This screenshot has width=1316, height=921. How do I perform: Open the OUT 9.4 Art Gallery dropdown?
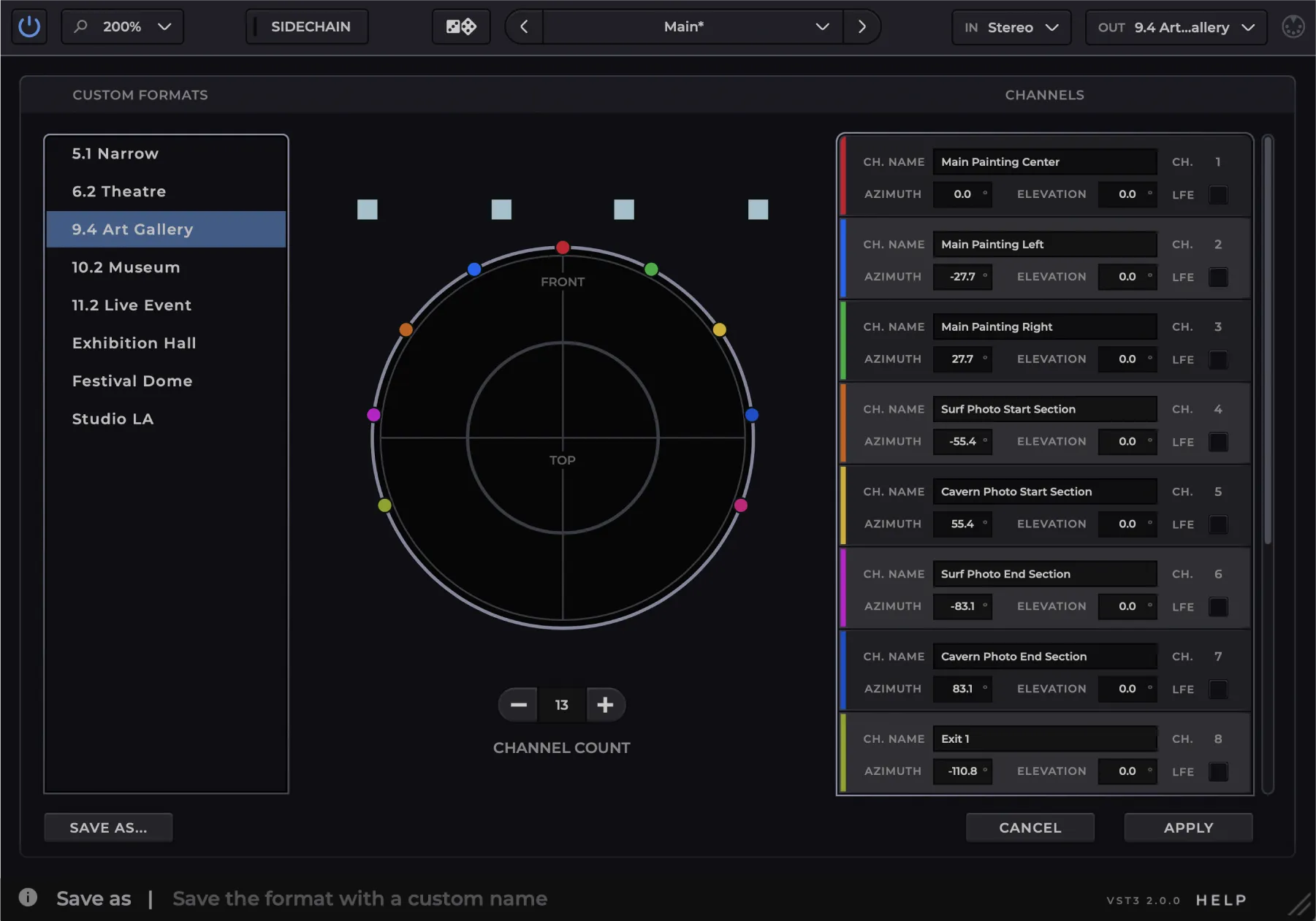click(1176, 27)
